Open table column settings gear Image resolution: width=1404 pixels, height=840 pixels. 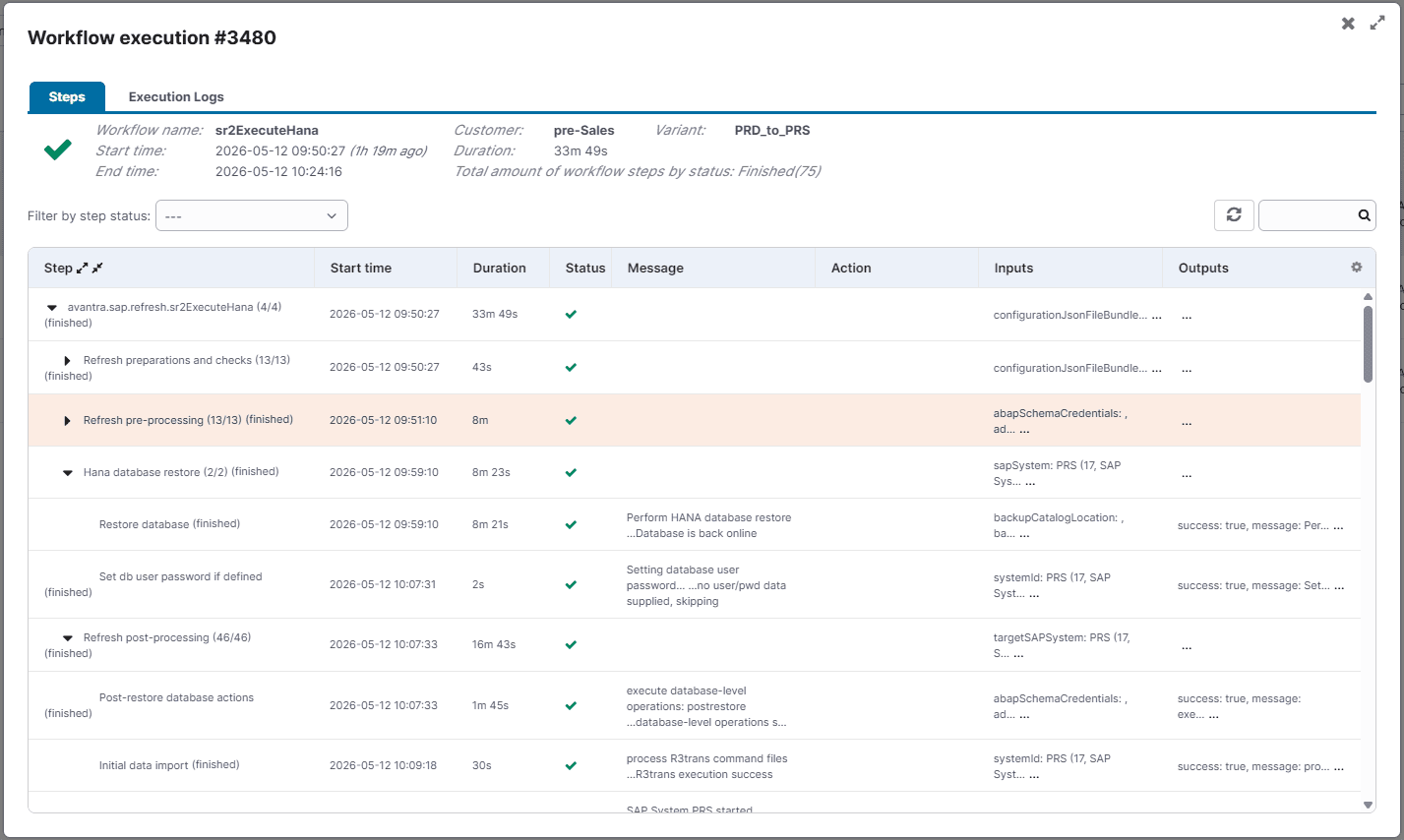[x=1357, y=268]
